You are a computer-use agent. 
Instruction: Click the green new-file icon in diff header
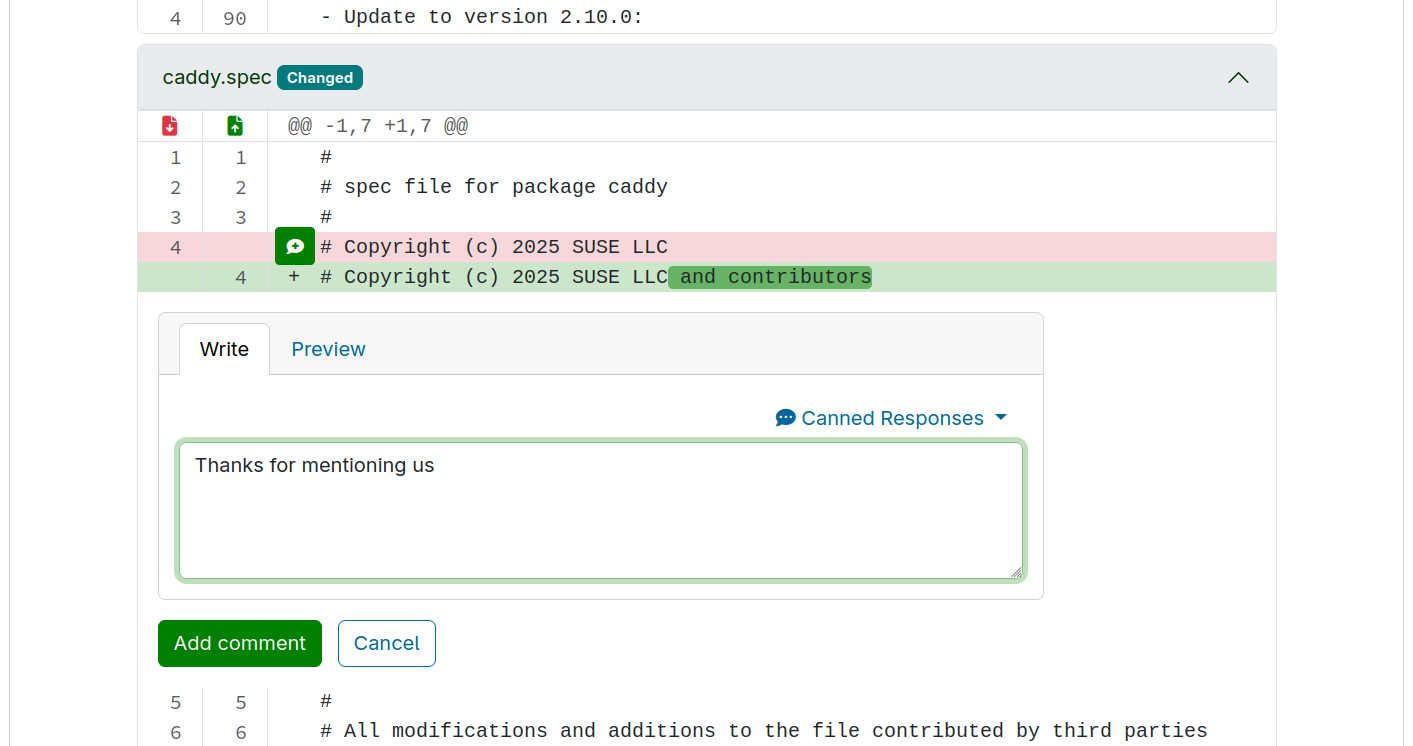[235, 126]
